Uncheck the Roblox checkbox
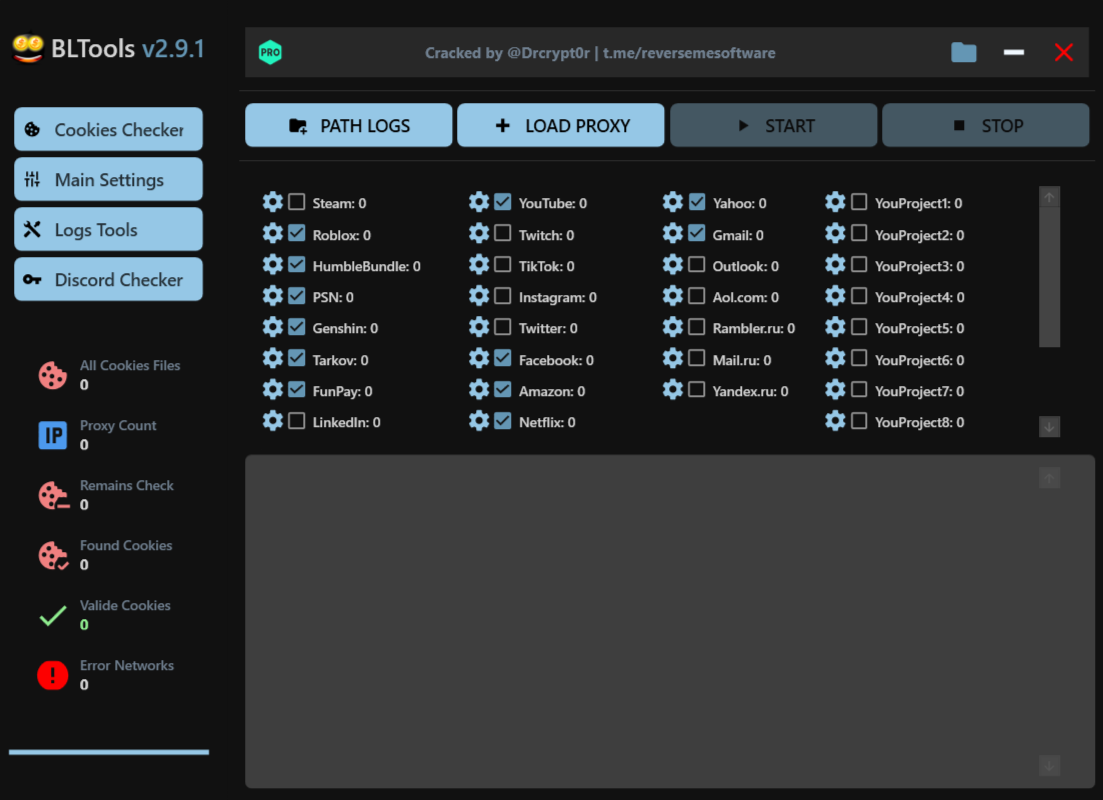Image resolution: width=1103 pixels, height=800 pixels. 297,234
